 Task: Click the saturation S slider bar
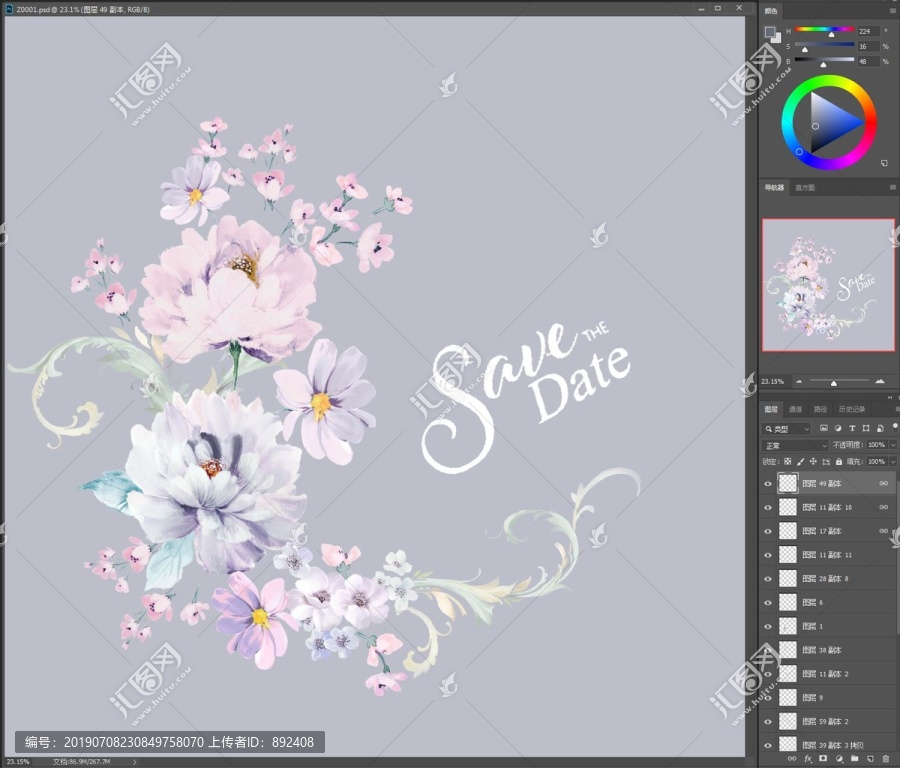(x=824, y=44)
